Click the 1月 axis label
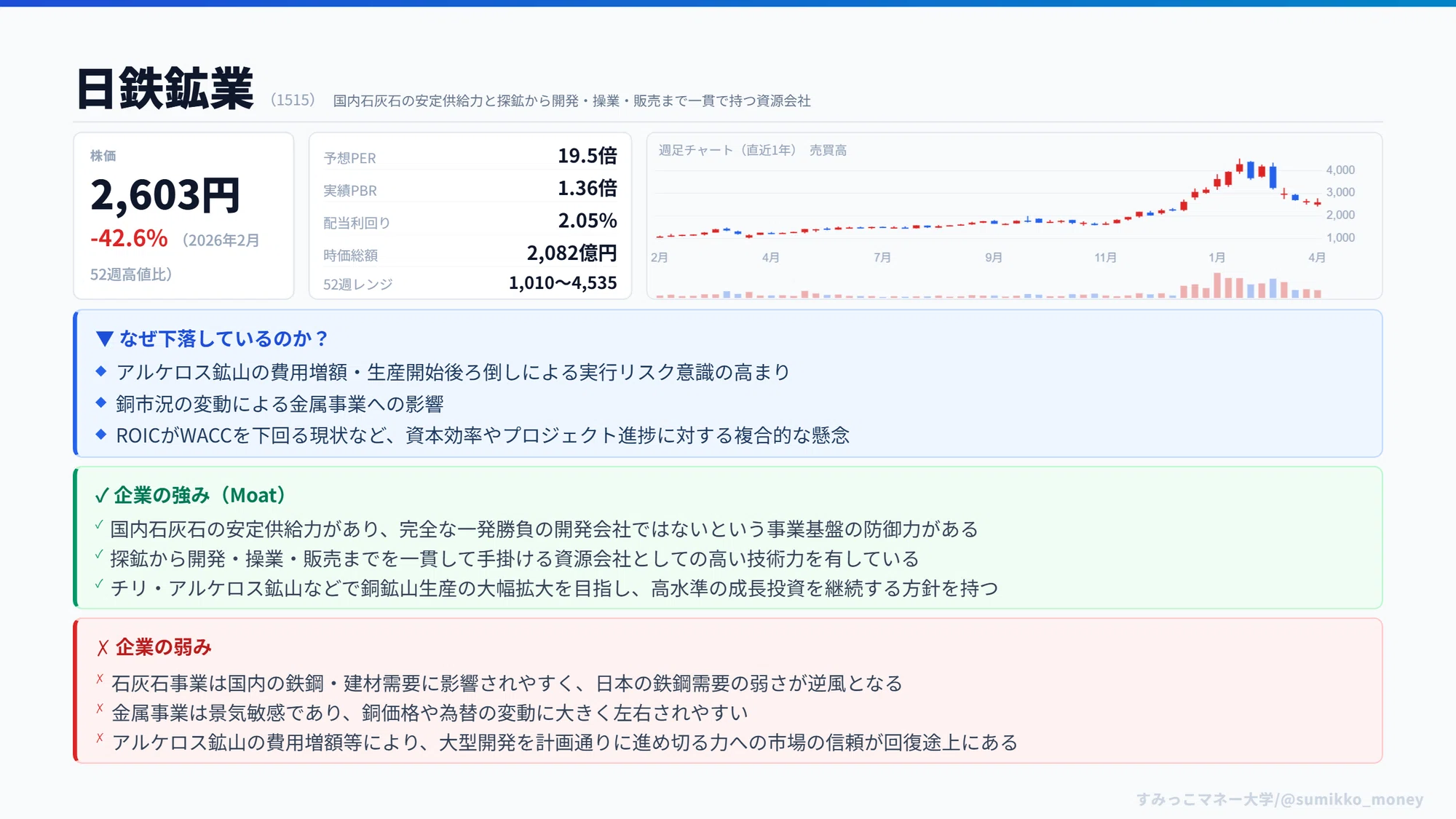 [1216, 258]
